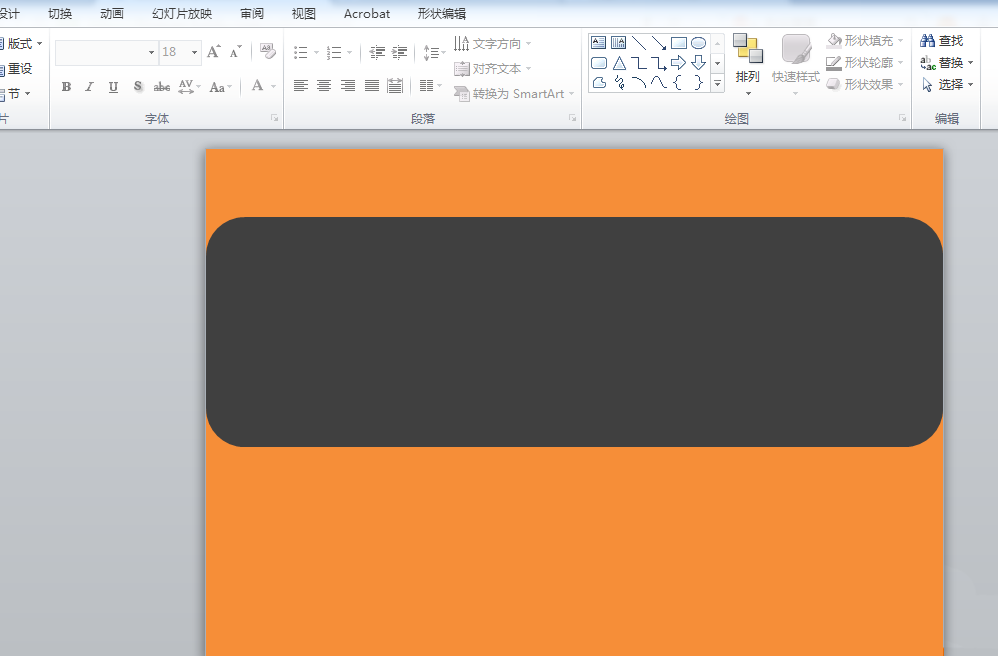This screenshot has height=656, width=998.
Task: Choose the rounded rectangle shape
Action: click(599, 63)
